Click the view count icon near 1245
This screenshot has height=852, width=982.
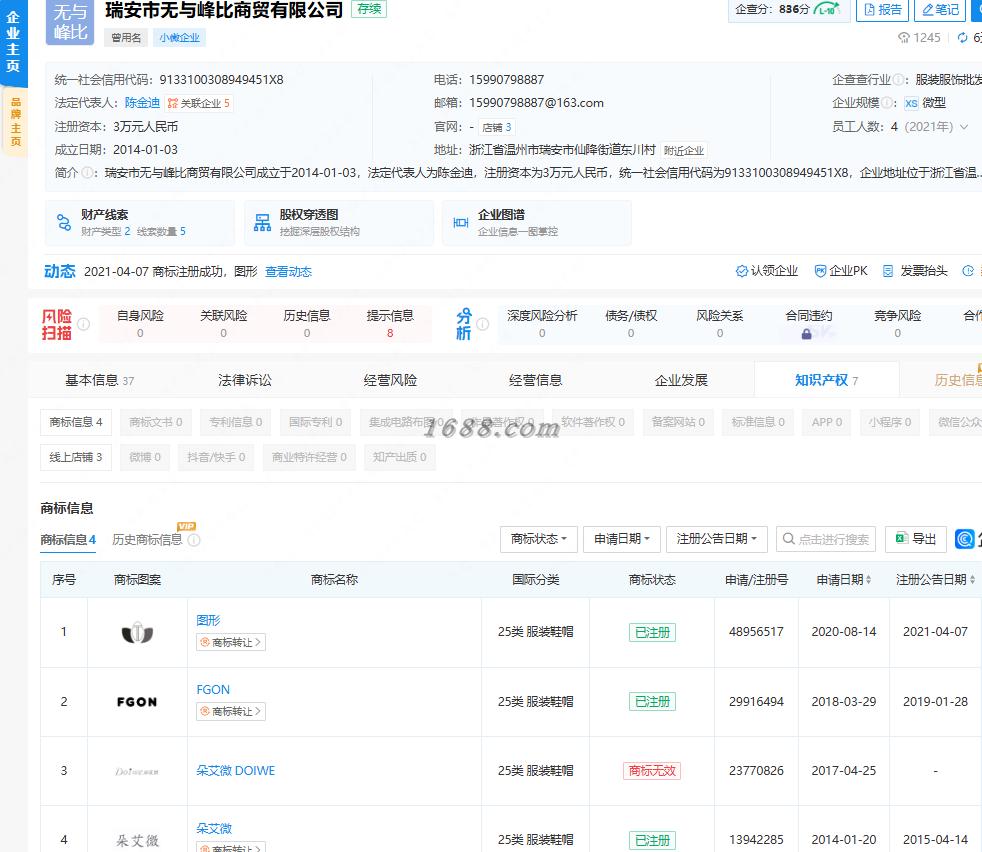click(904, 38)
